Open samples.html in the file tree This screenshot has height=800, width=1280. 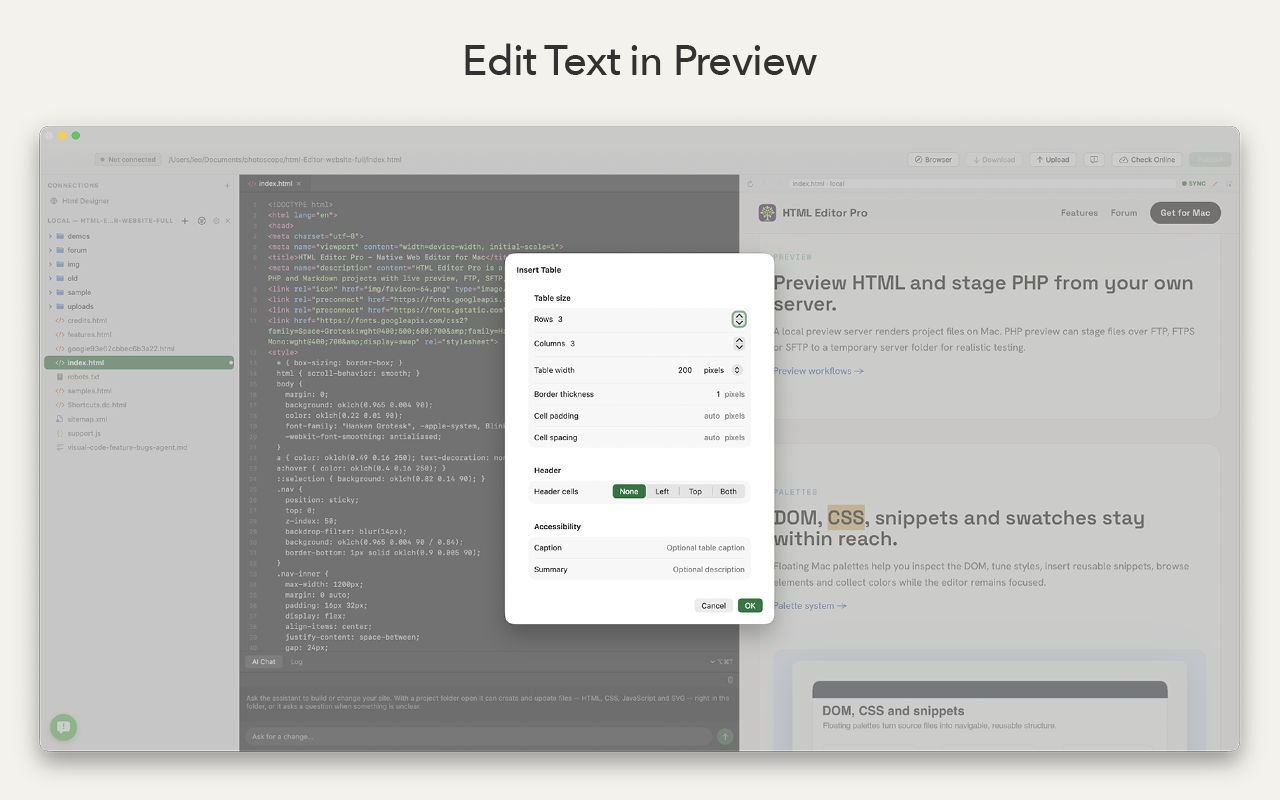[x=89, y=390]
